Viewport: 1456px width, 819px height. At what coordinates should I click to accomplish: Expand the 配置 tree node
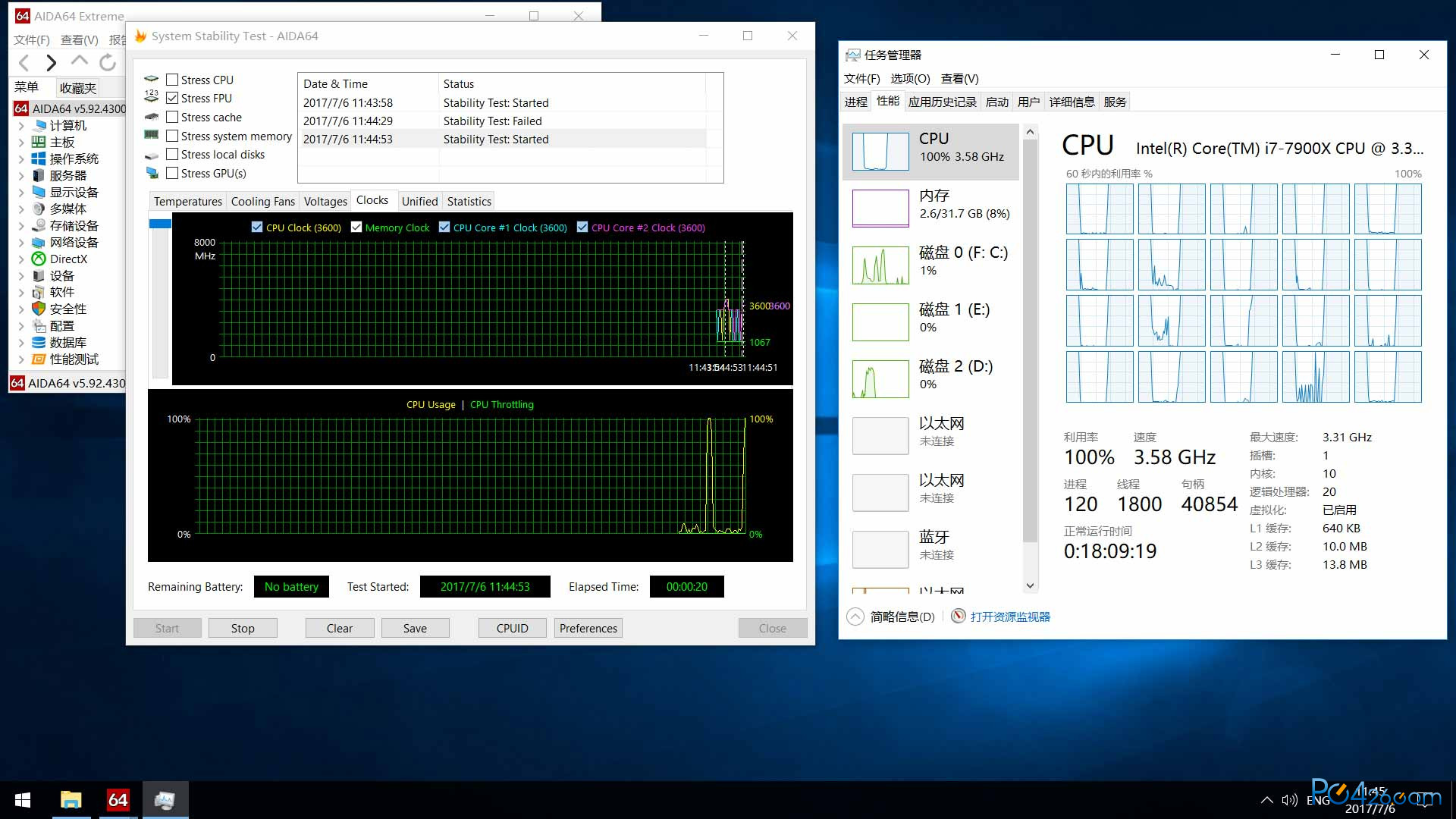pos(21,326)
